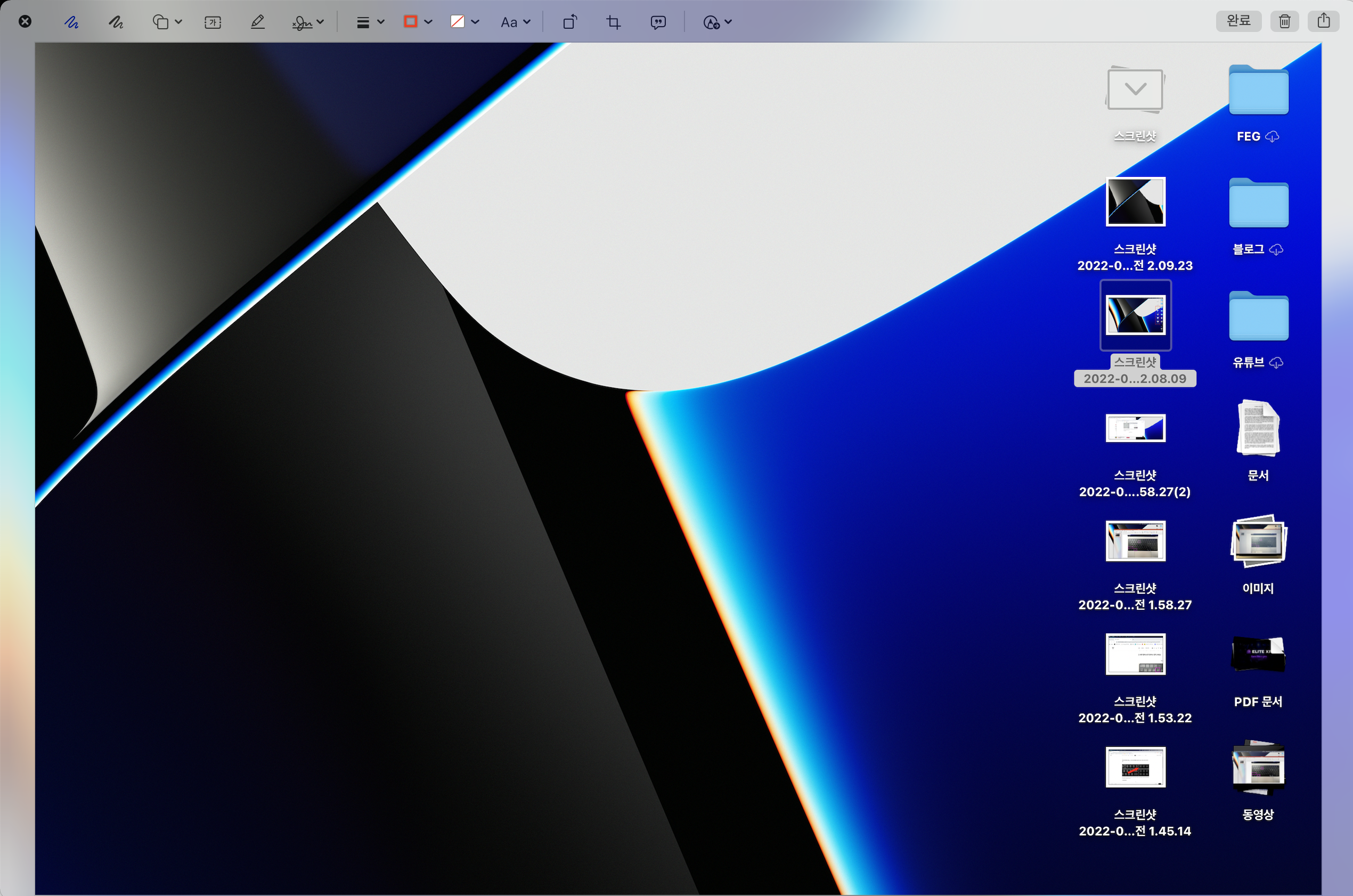Activate the Crop tool

point(614,22)
